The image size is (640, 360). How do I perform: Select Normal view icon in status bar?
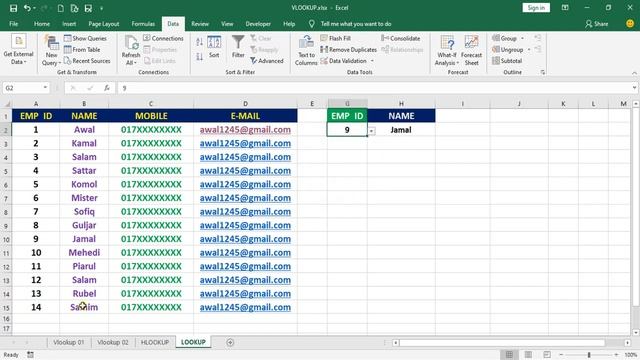pyautogui.click(x=509, y=355)
